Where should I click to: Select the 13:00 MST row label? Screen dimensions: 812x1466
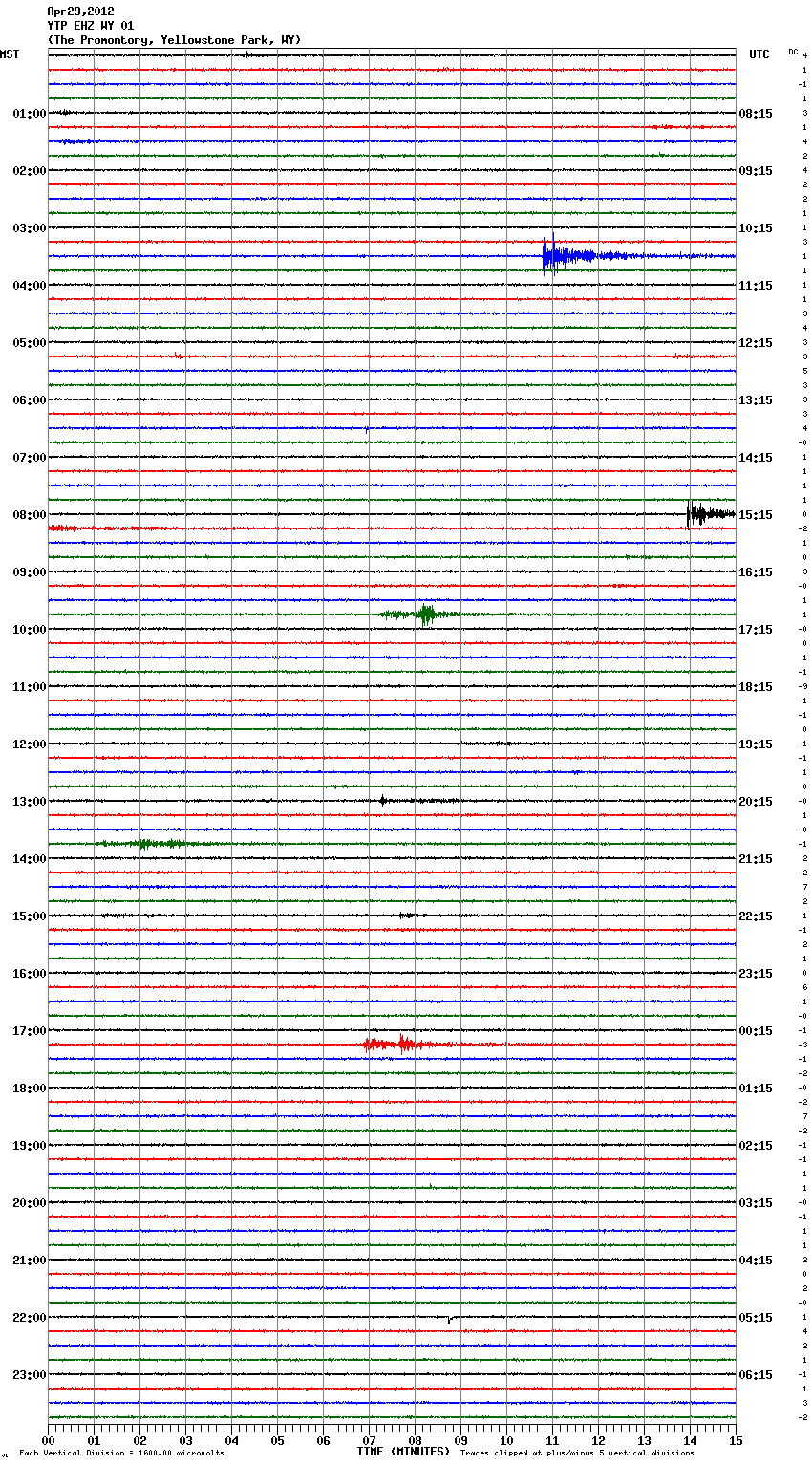coord(30,802)
